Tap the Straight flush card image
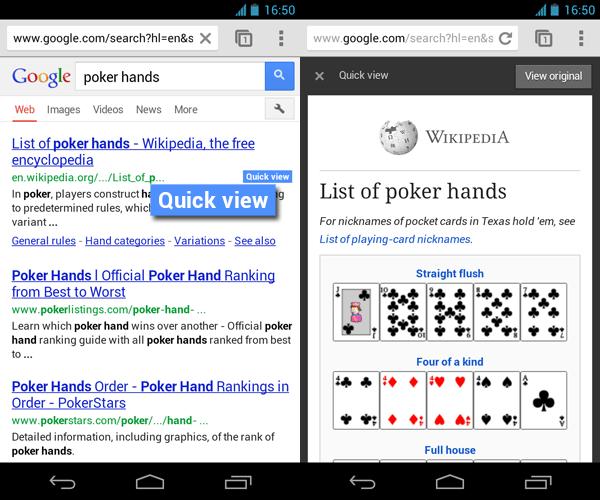This screenshot has width=600, height=500. point(450,312)
